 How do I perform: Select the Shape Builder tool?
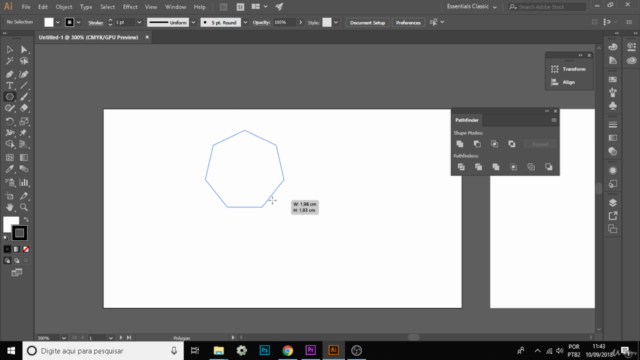[10, 144]
